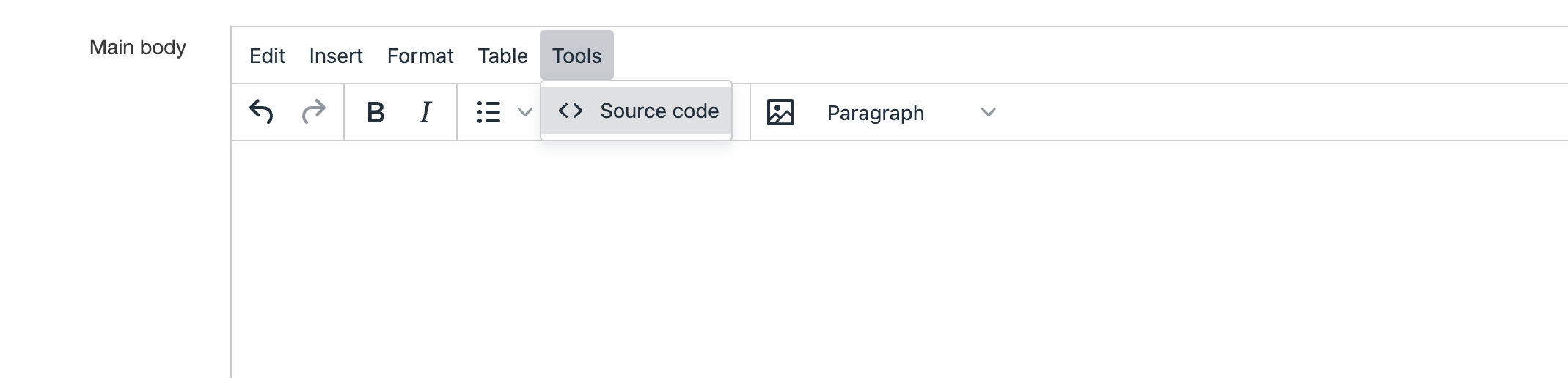Apply bullet list formatting
Screen dimensions: 1568x378
point(488,112)
